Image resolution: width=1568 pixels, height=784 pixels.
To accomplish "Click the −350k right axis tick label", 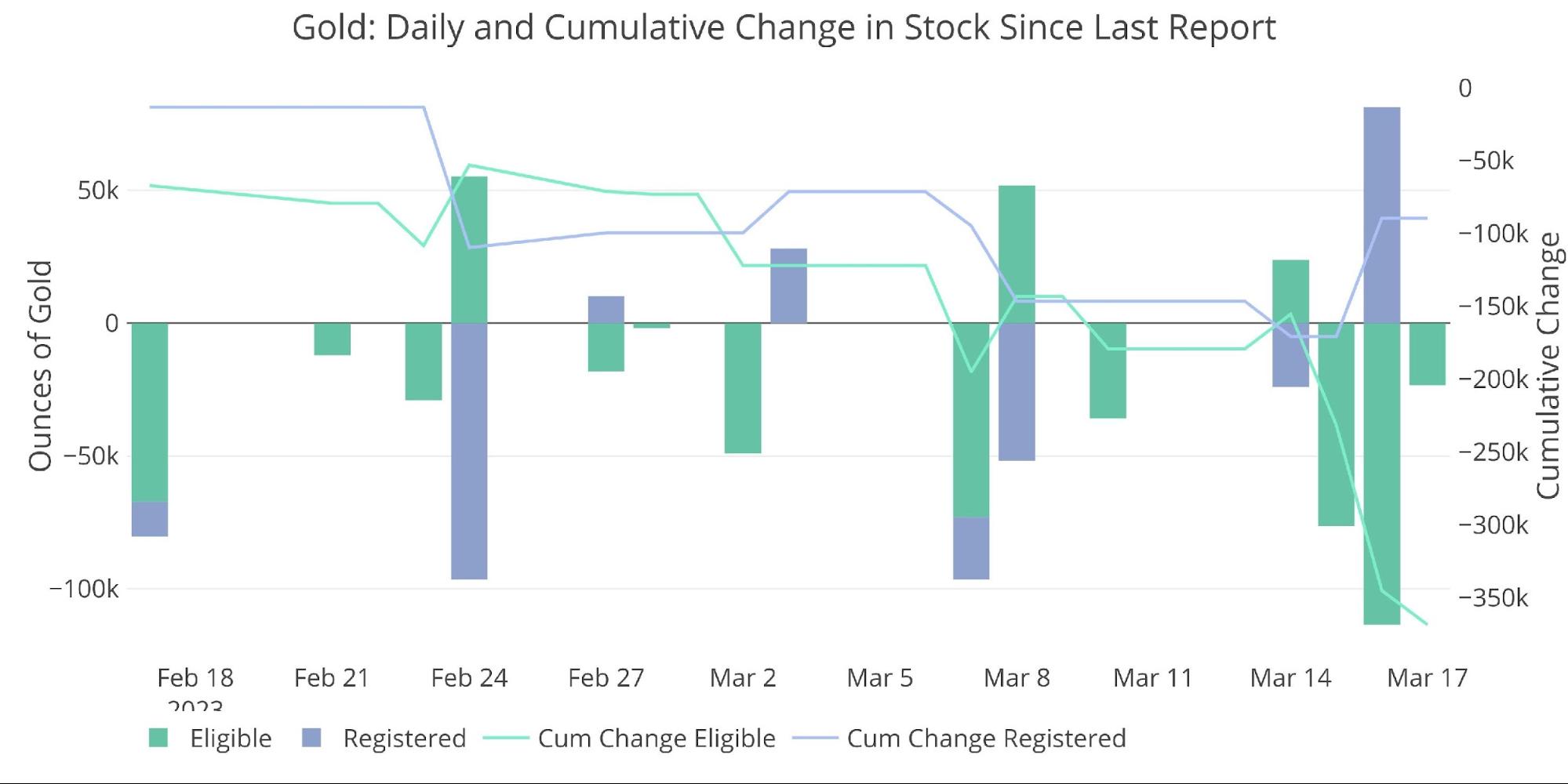I will tap(1493, 598).
